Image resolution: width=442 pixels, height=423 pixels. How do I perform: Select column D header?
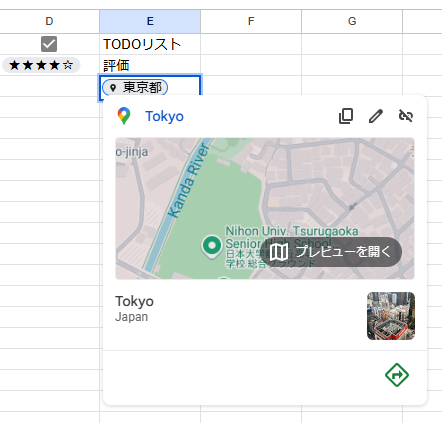(49, 21)
